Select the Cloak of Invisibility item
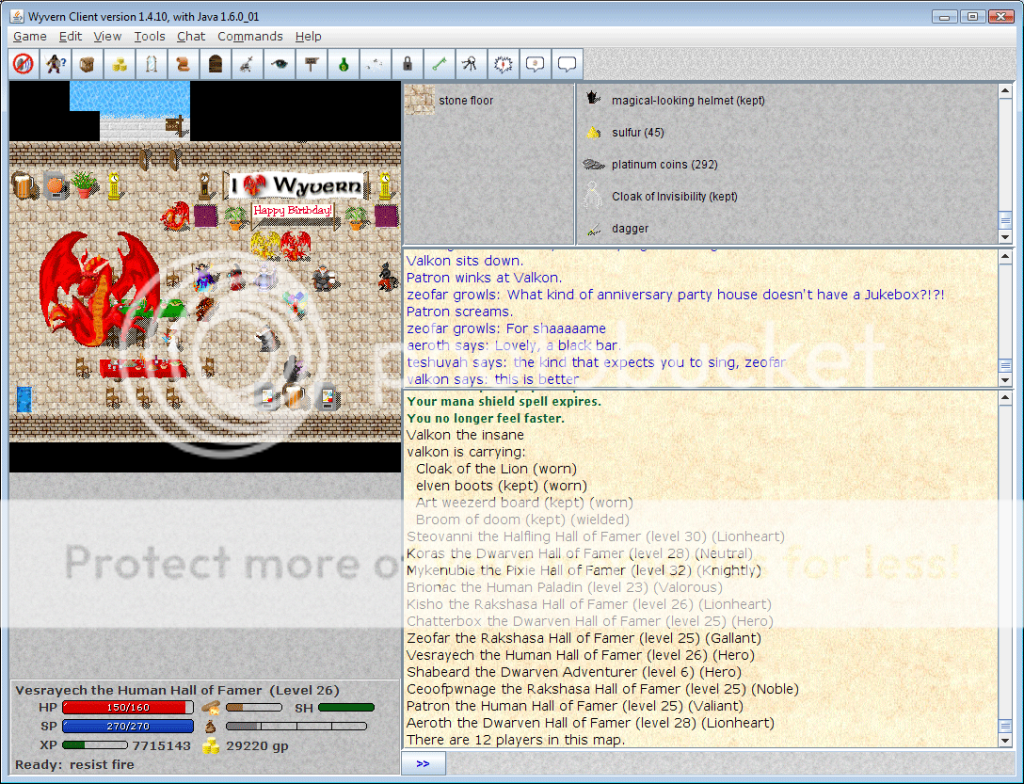Screen dimensions: 1024x784 pyautogui.click(x=660, y=197)
